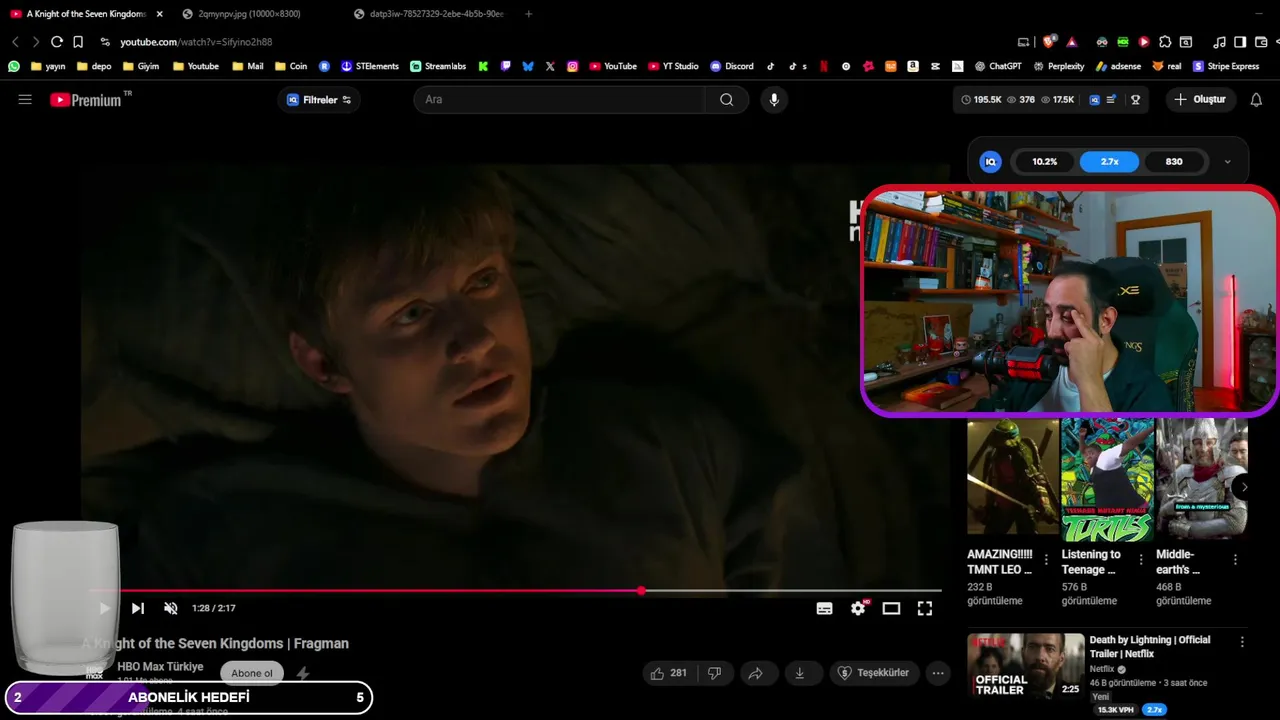Image resolution: width=1280 pixels, height=720 pixels.
Task: Toggle the browser sidebar panel icon
Action: (x=1240, y=42)
